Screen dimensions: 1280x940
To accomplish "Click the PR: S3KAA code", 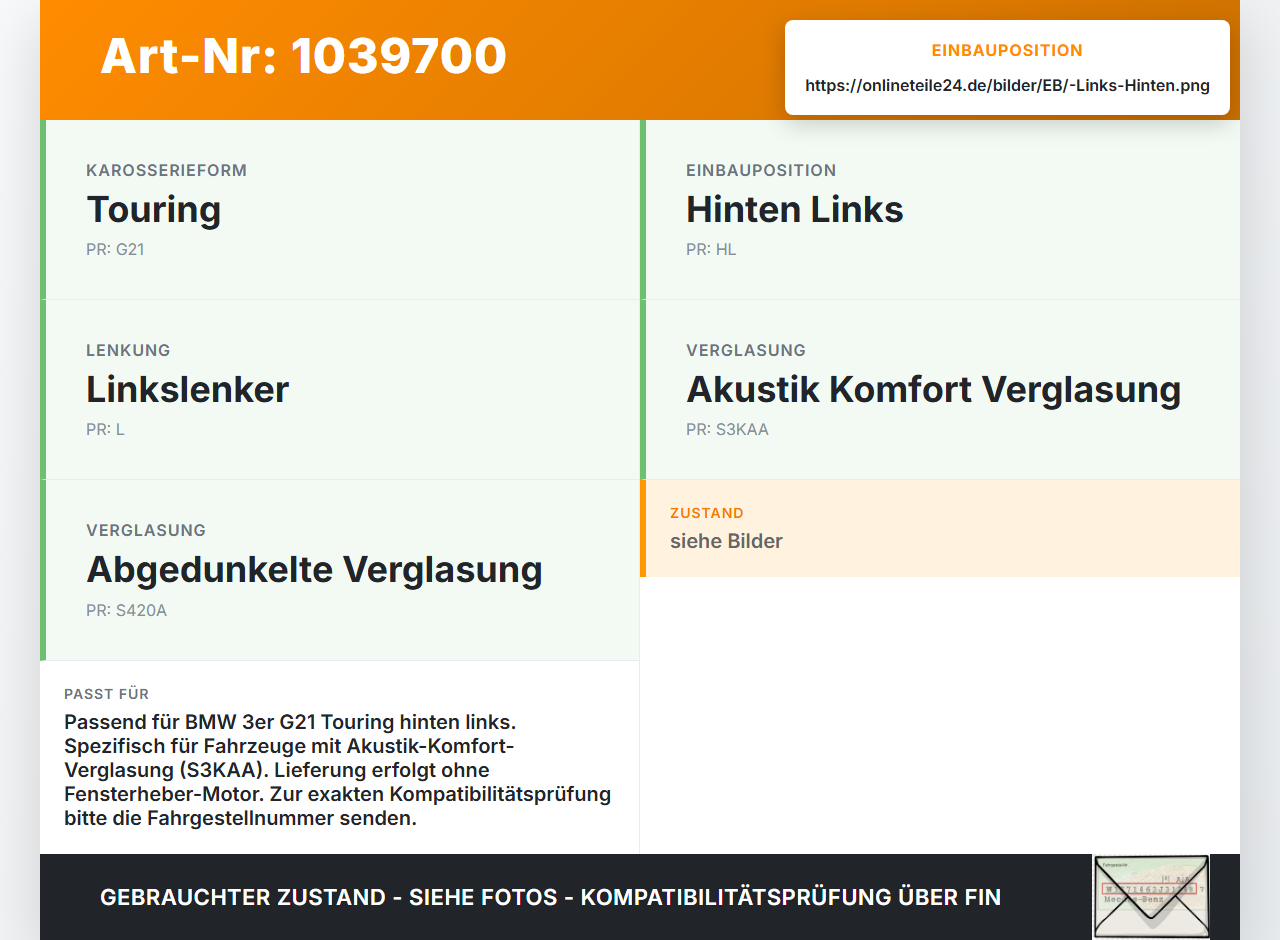I will click(727, 429).
